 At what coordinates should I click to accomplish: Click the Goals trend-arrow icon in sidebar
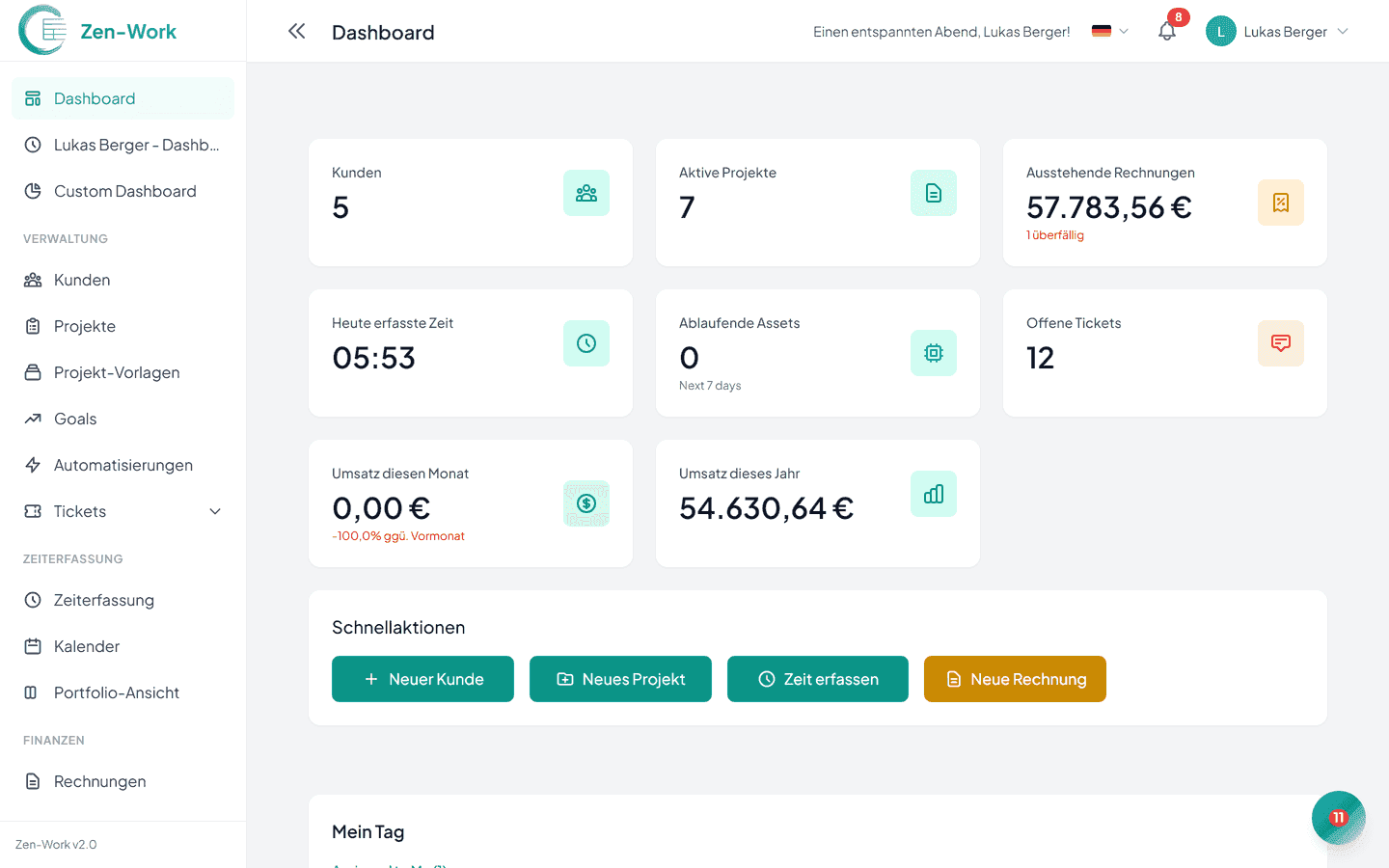[x=33, y=419]
